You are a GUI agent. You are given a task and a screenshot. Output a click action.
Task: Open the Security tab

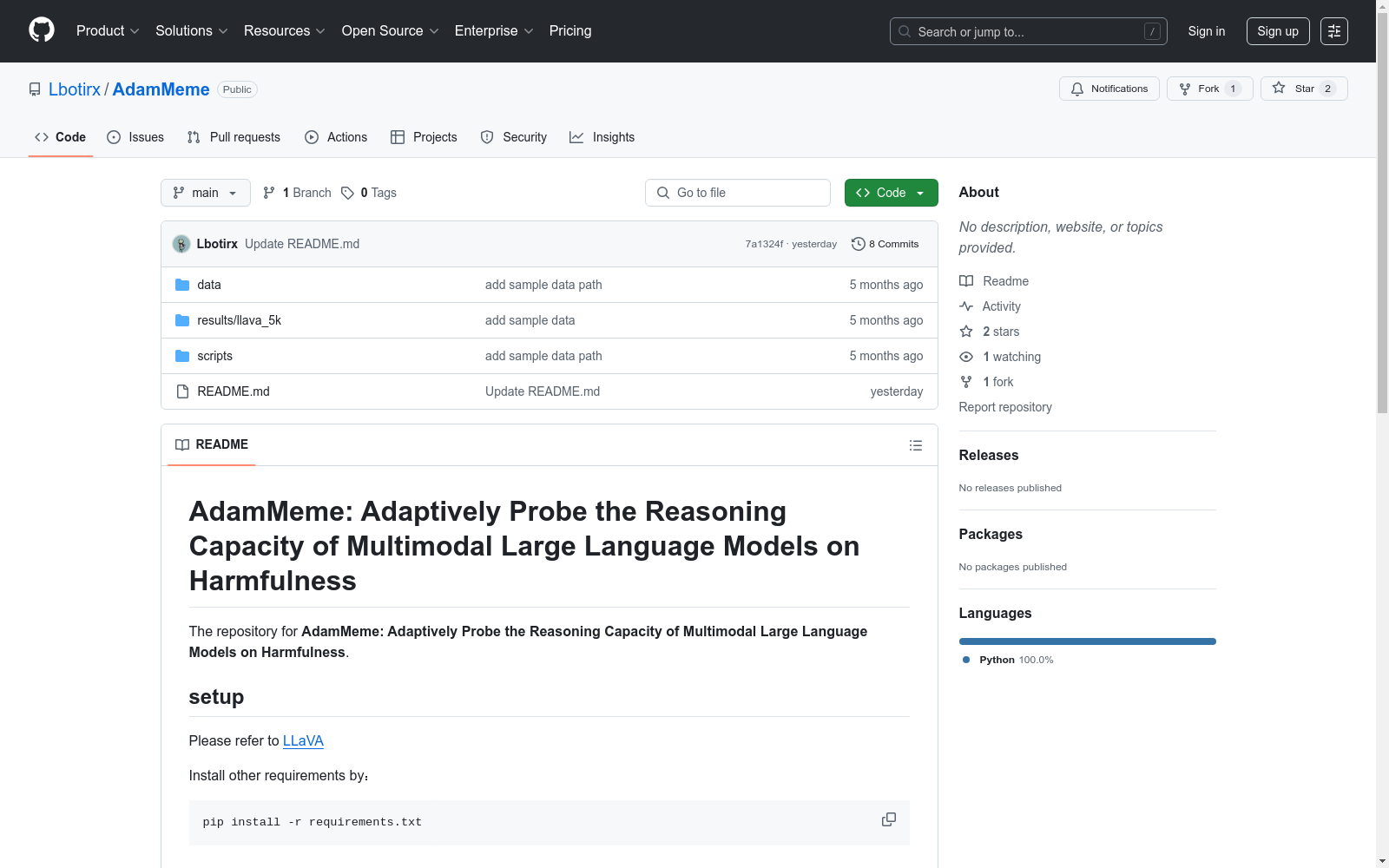pyautogui.click(x=514, y=137)
